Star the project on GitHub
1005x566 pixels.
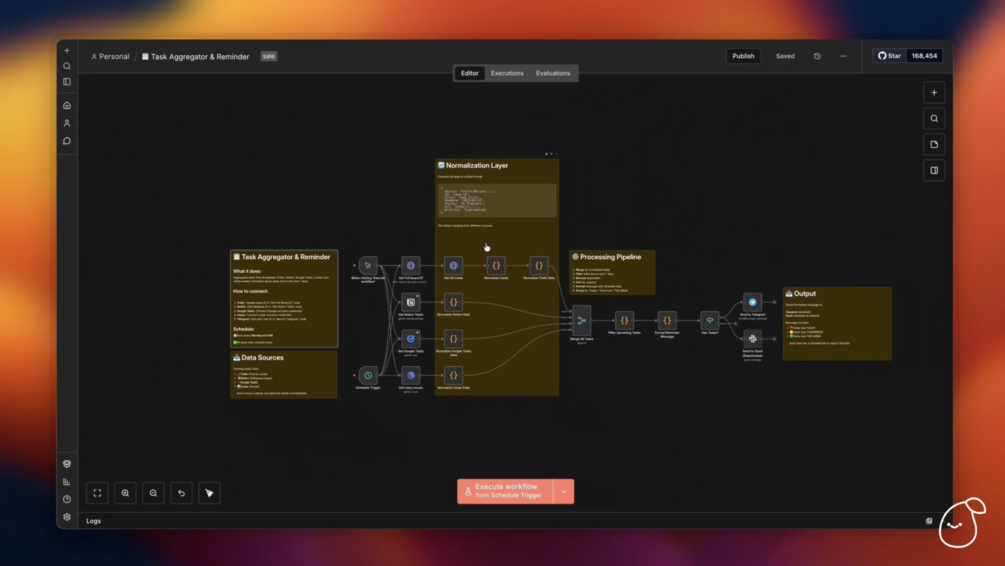point(889,56)
